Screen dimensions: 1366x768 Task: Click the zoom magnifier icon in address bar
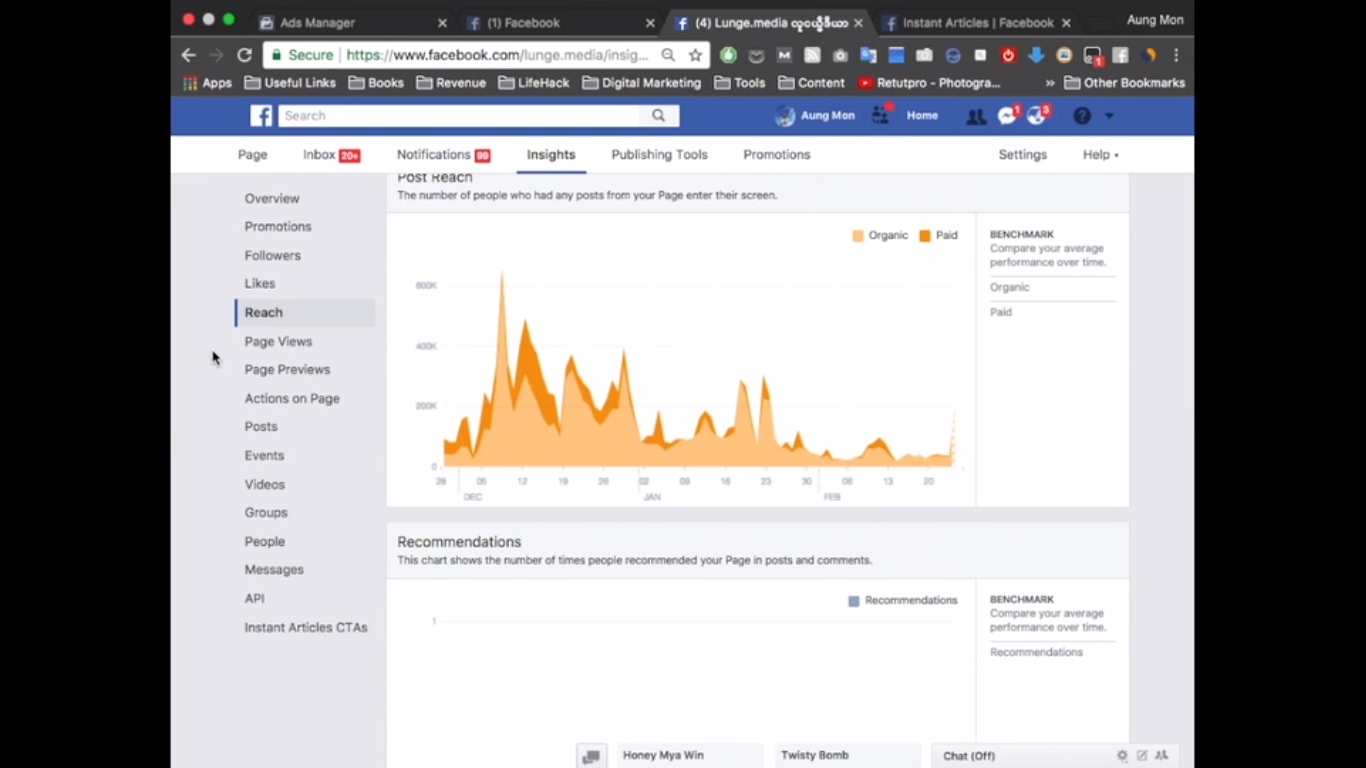(x=668, y=55)
